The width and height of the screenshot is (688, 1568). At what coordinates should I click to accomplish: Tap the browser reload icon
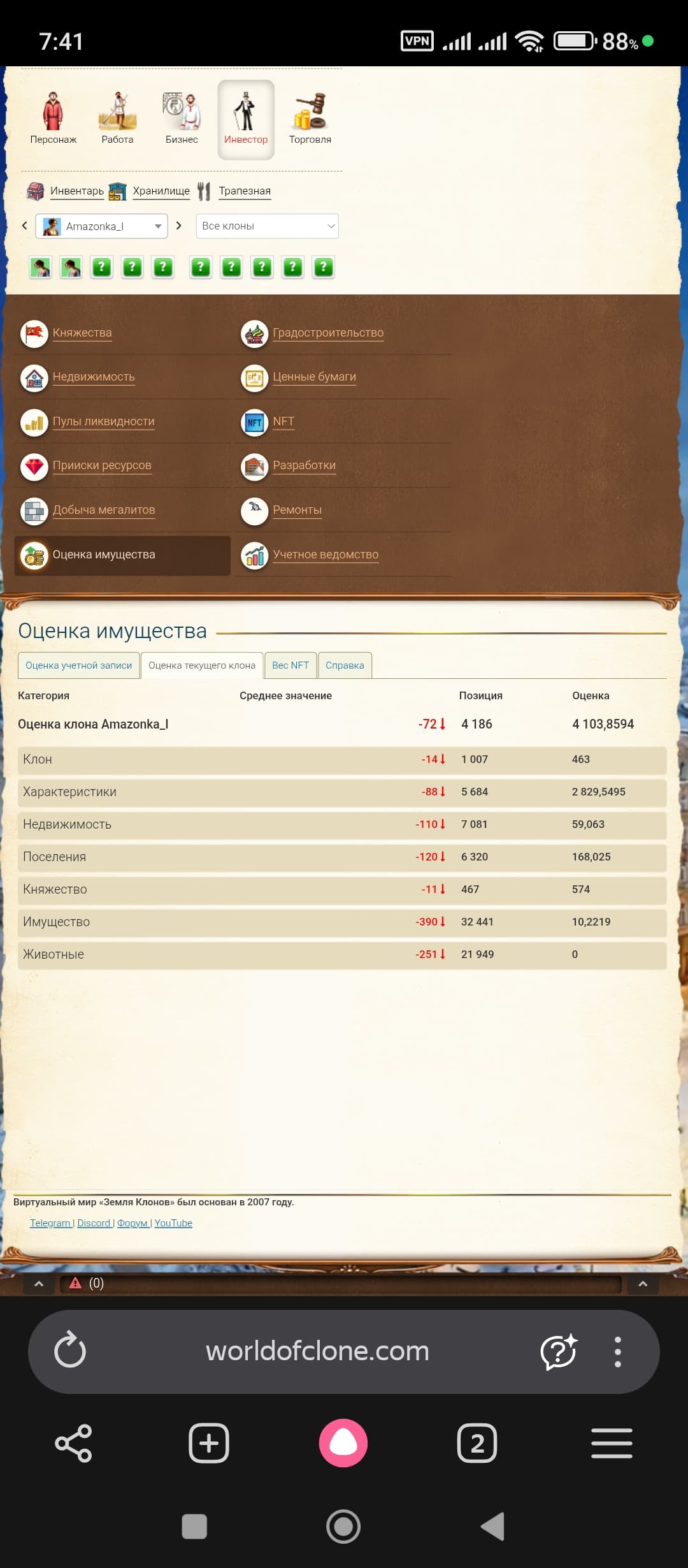tap(70, 1351)
